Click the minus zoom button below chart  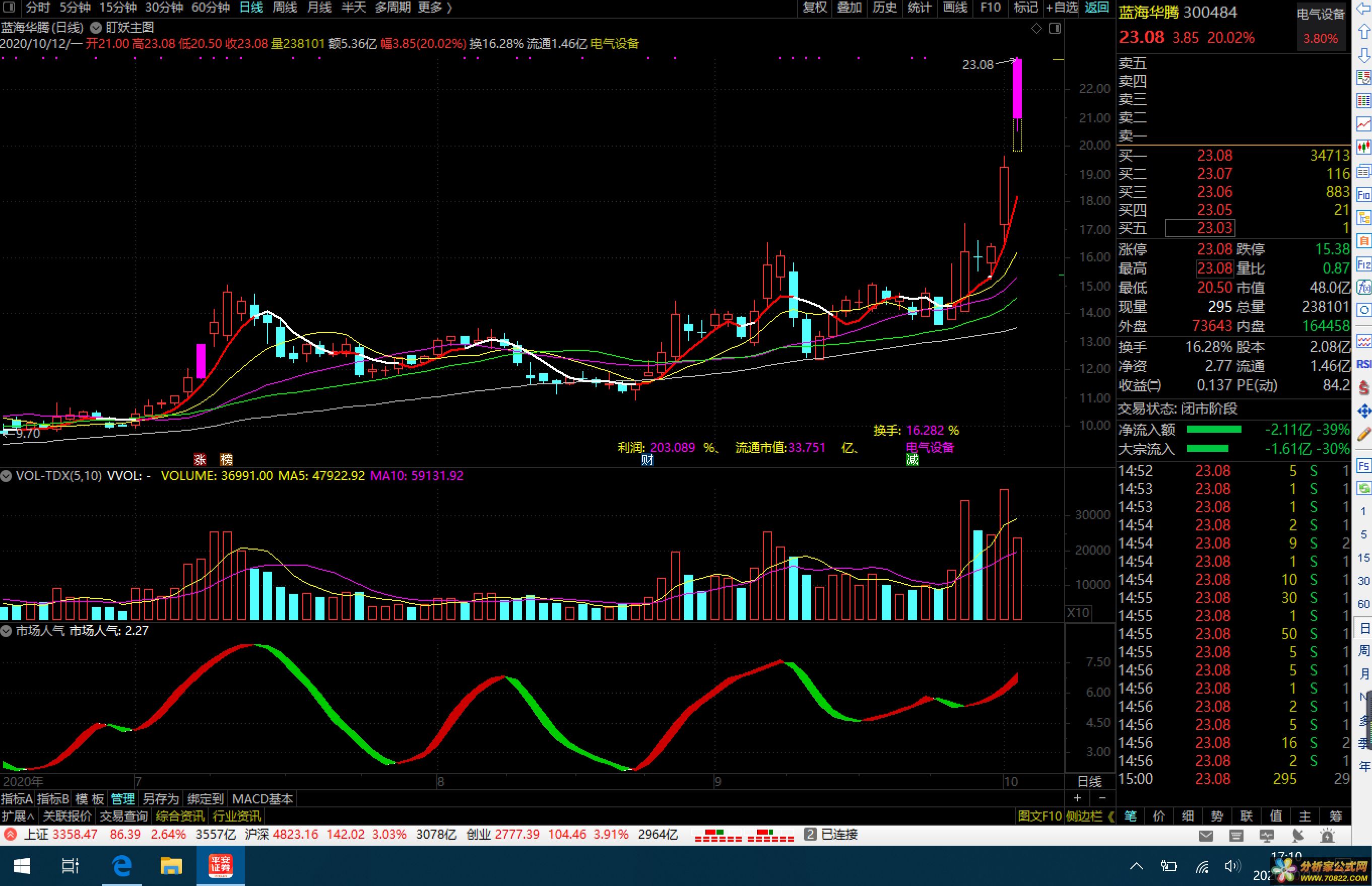1102,798
